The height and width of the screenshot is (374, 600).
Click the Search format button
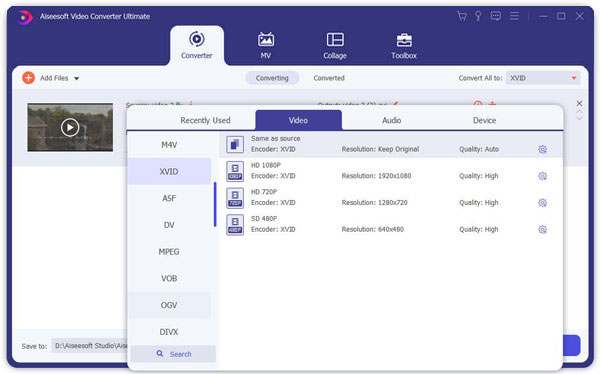[173, 354]
